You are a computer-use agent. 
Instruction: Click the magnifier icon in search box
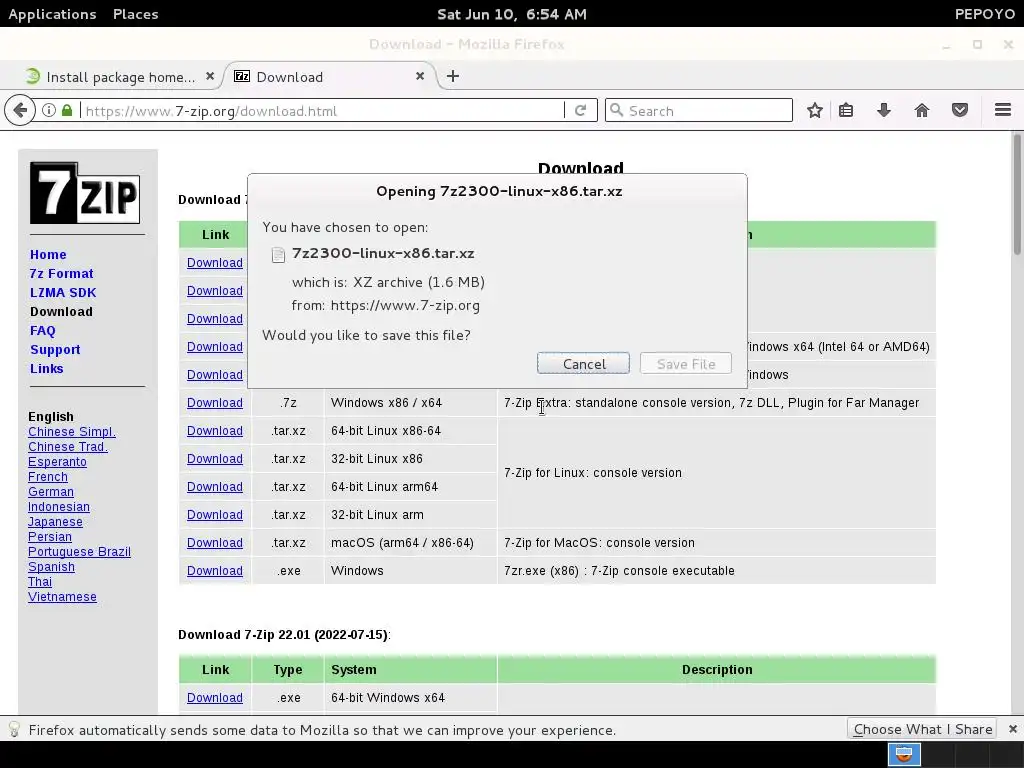pos(616,110)
